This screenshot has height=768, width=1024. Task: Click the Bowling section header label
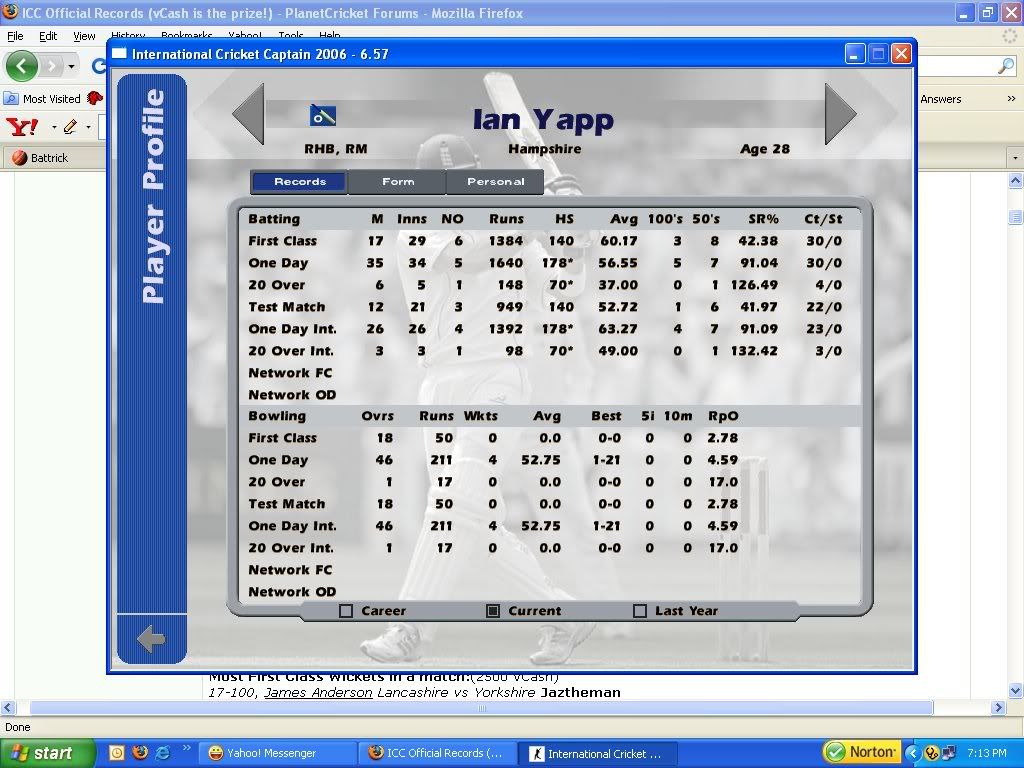277,416
